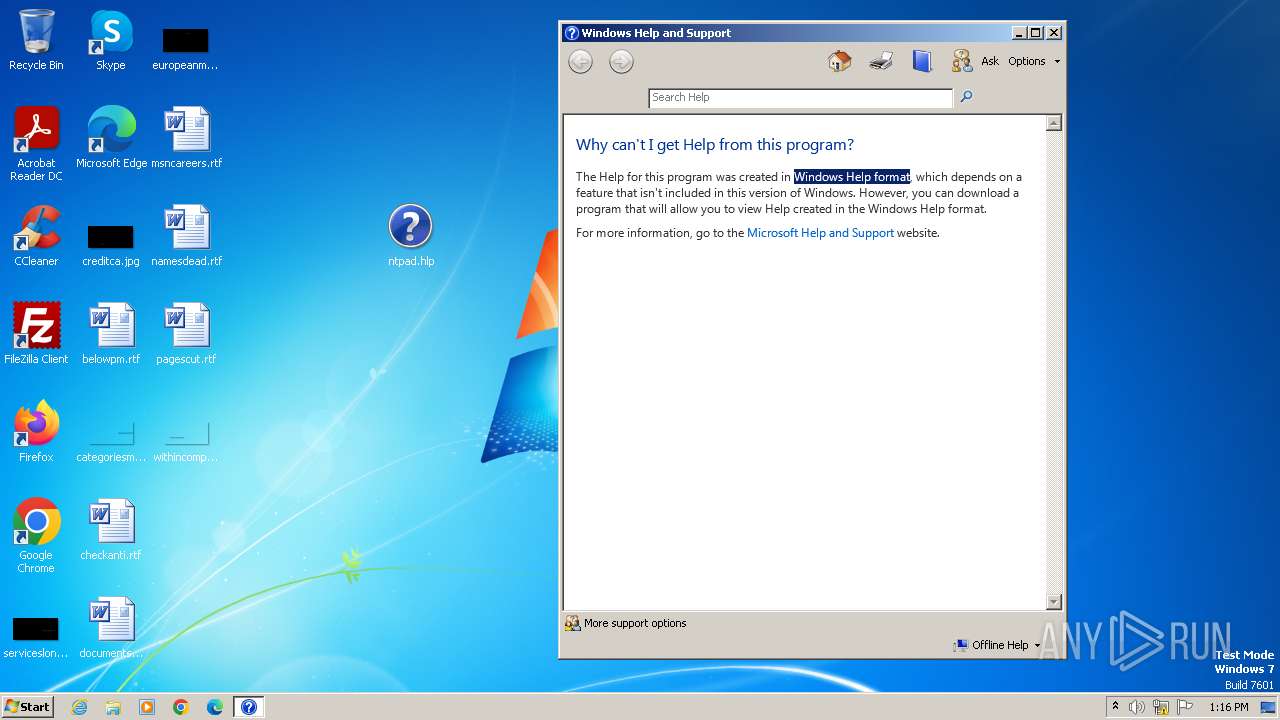Select the msncareers.rtf file
The width and height of the screenshot is (1280, 720).
(187, 138)
